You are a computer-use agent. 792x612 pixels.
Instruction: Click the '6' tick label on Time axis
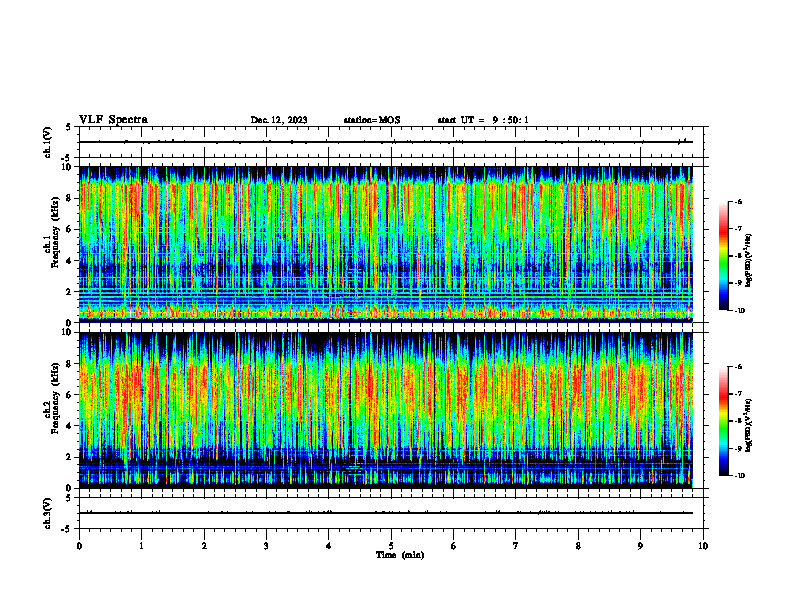[x=454, y=546]
